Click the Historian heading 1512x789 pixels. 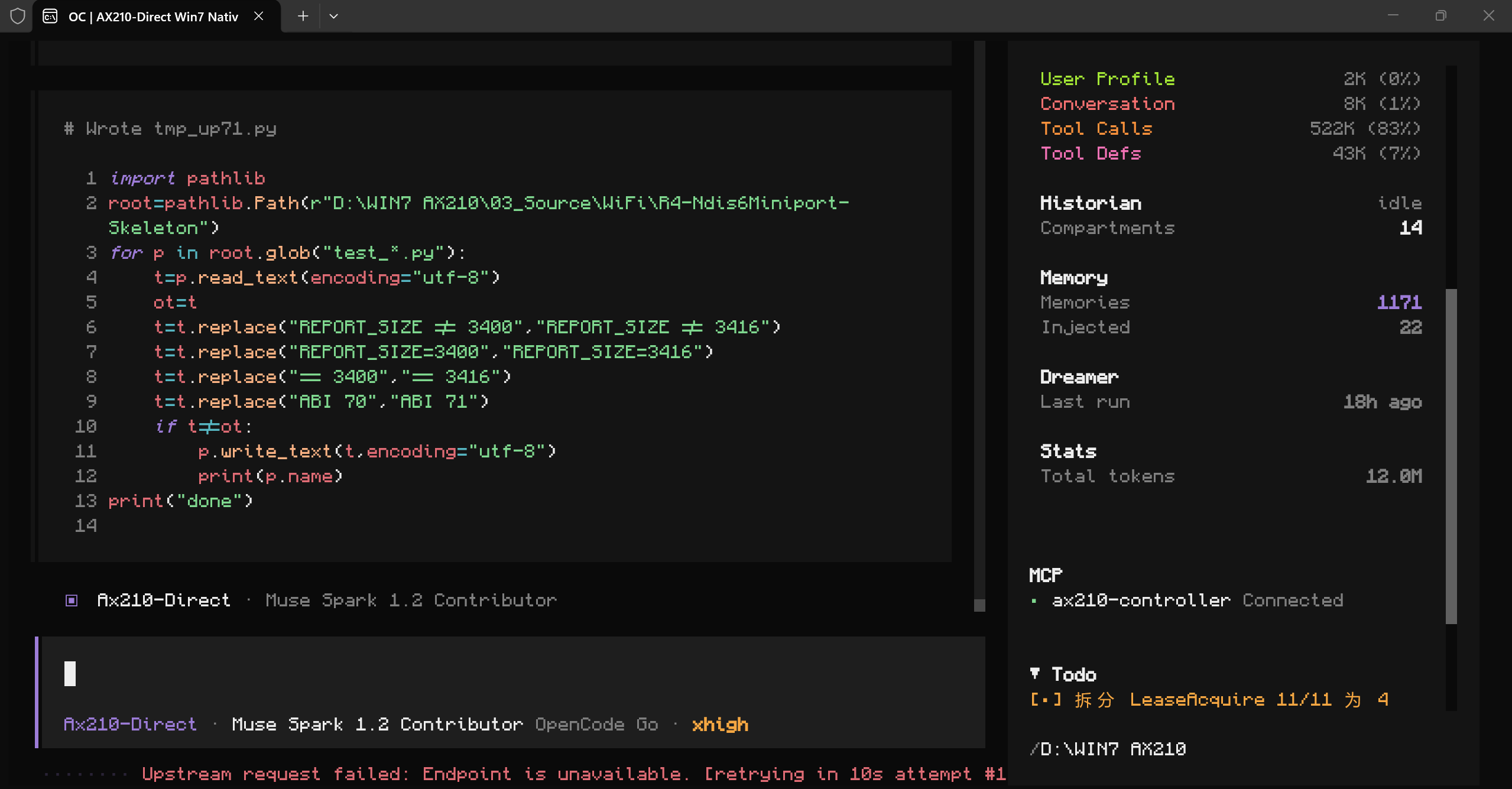(x=1091, y=203)
